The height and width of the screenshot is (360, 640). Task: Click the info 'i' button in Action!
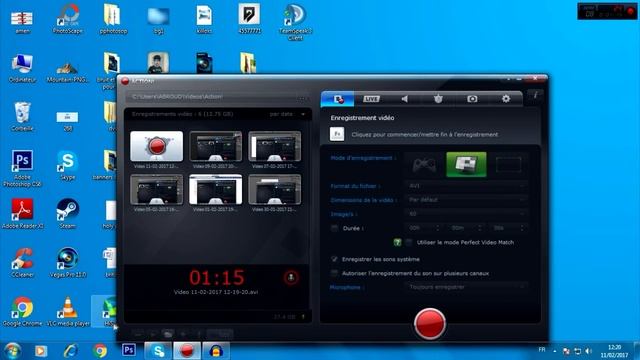[x=535, y=95]
